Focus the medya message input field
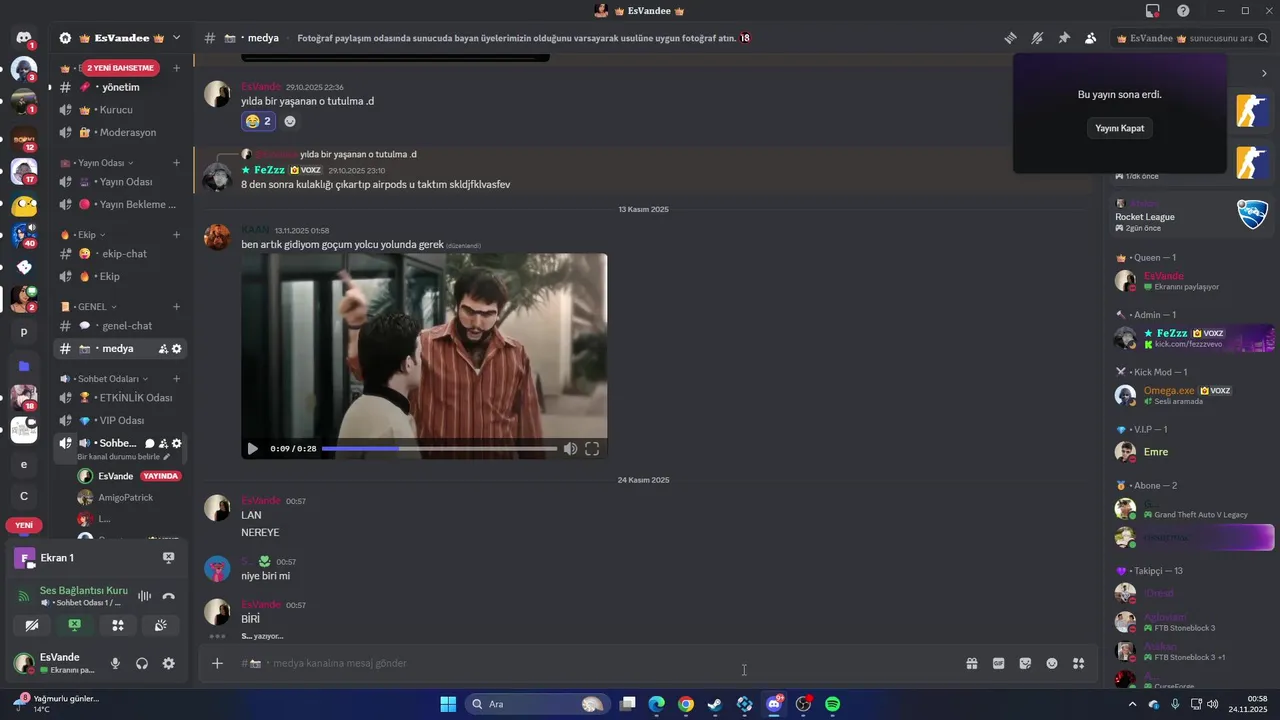The height and width of the screenshot is (720, 1280). coord(600,663)
